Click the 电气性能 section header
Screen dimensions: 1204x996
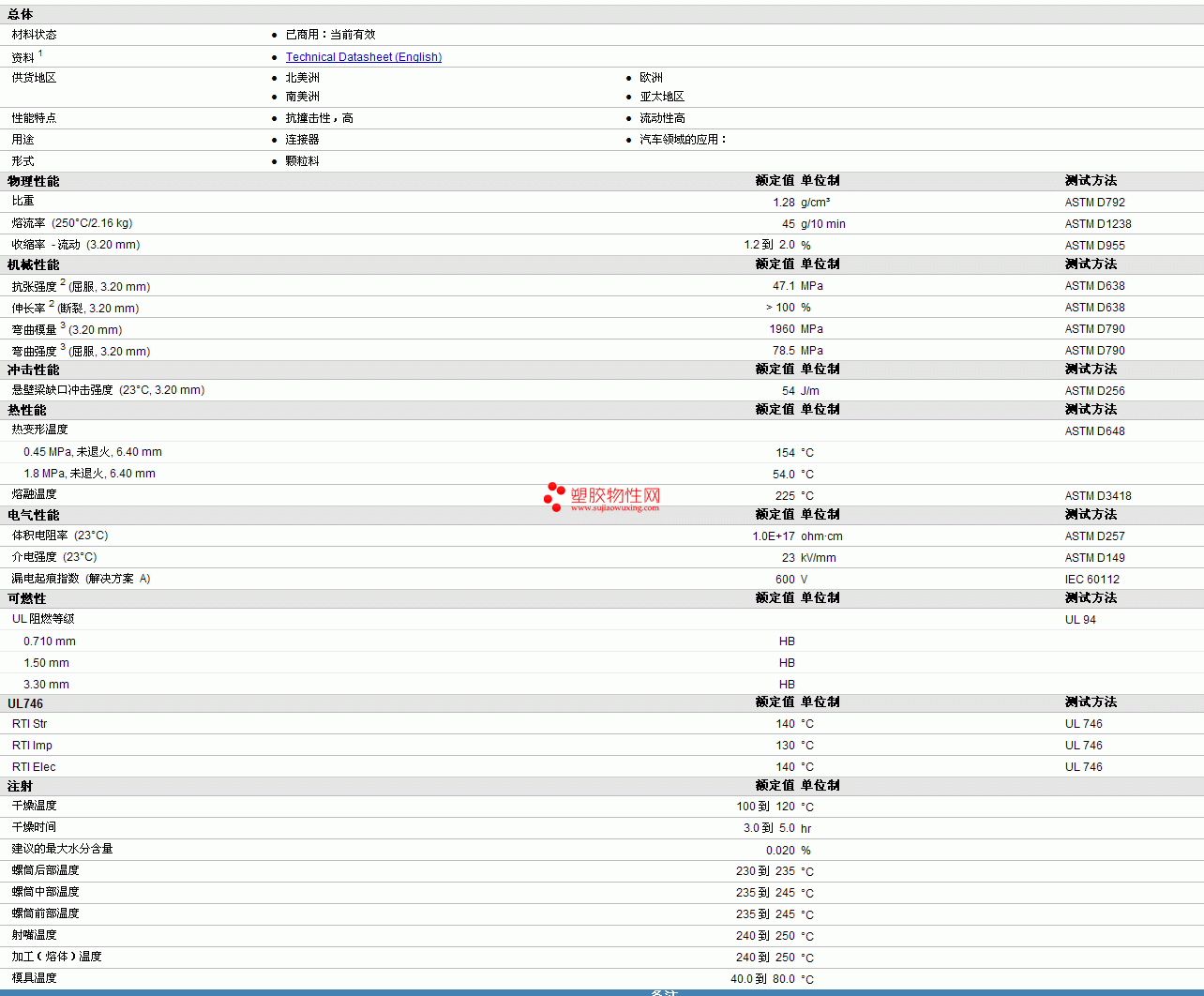pos(34,516)
